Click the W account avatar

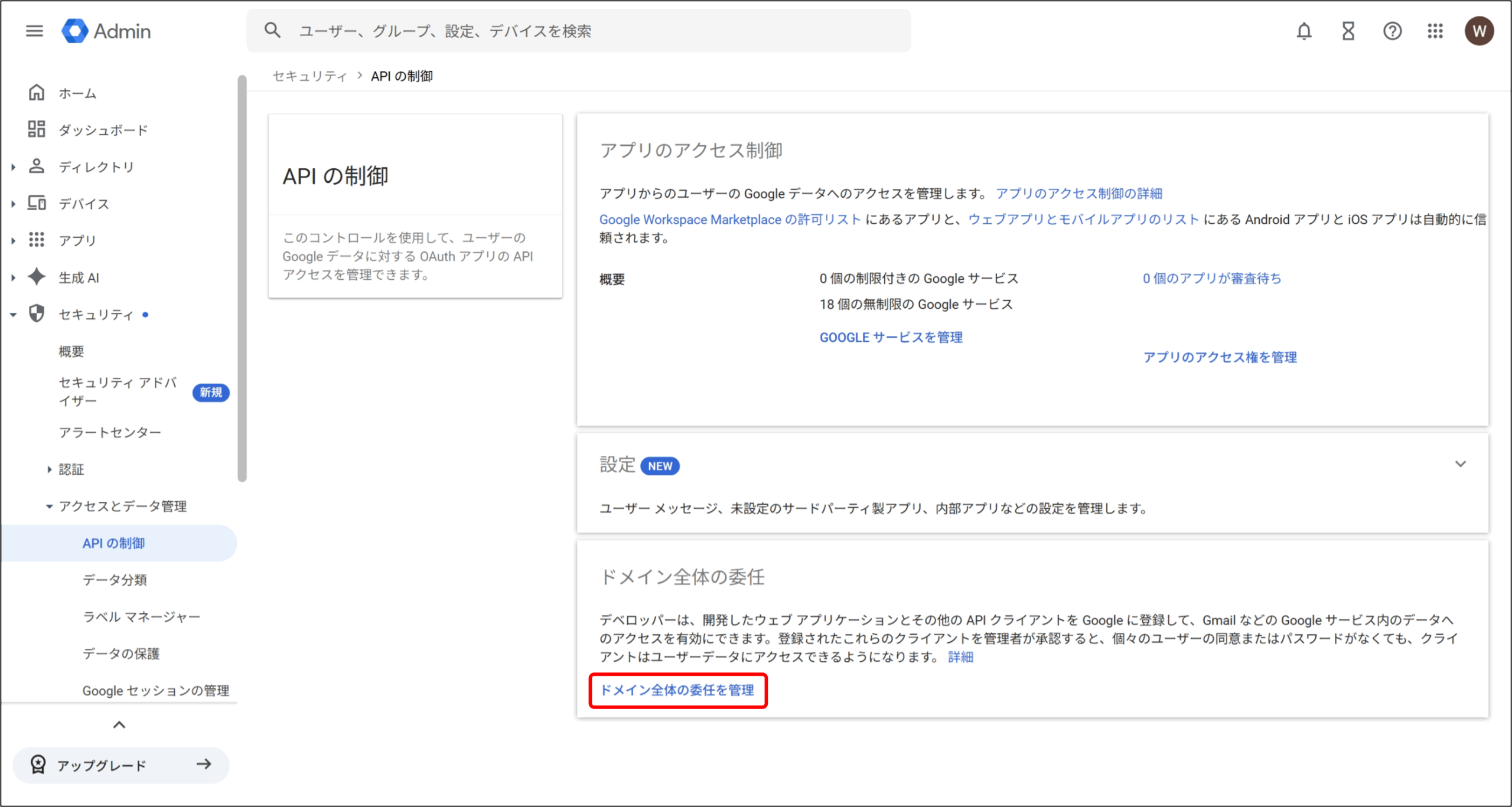click(x=1478, y=31)
